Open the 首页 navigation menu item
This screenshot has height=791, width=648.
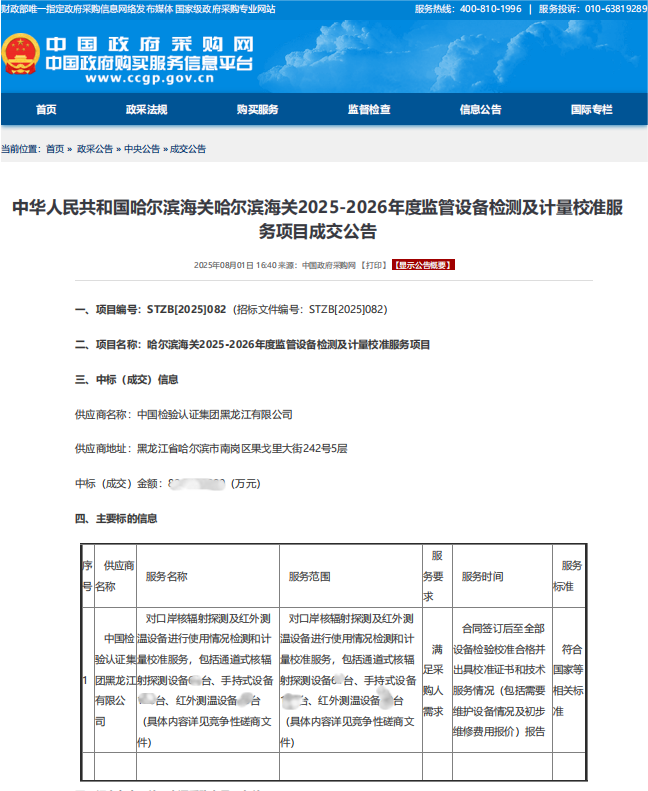point(46,110)
